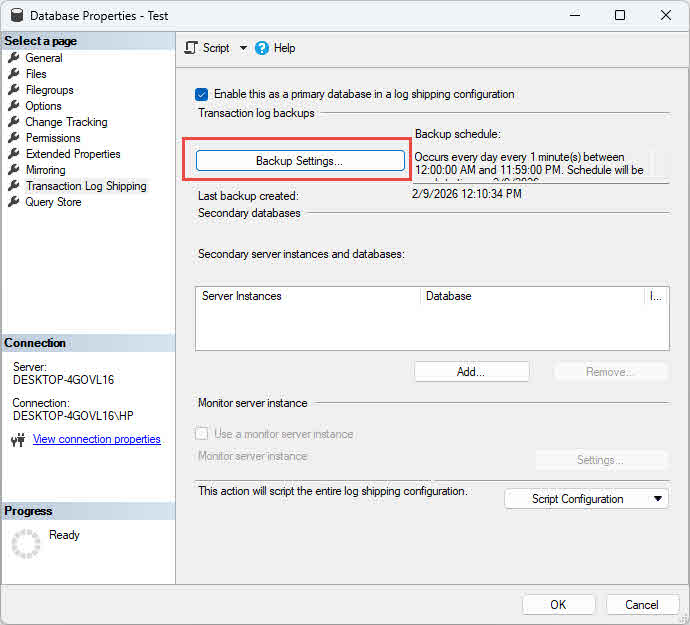
Task: Click the connection plug icon
Action: pos(18,439)
